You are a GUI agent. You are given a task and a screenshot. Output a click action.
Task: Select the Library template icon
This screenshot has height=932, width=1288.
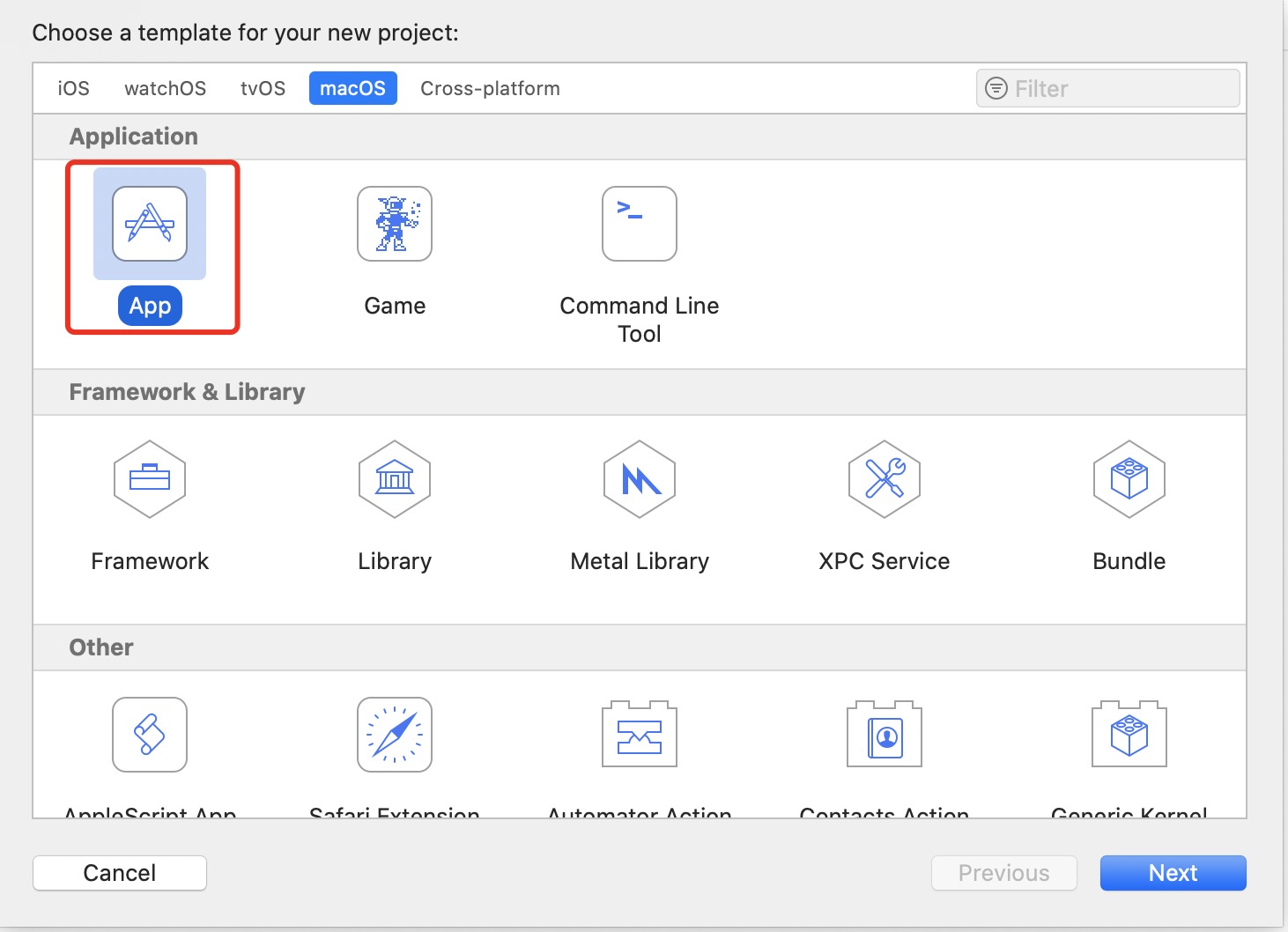click(x=395, y=479)
